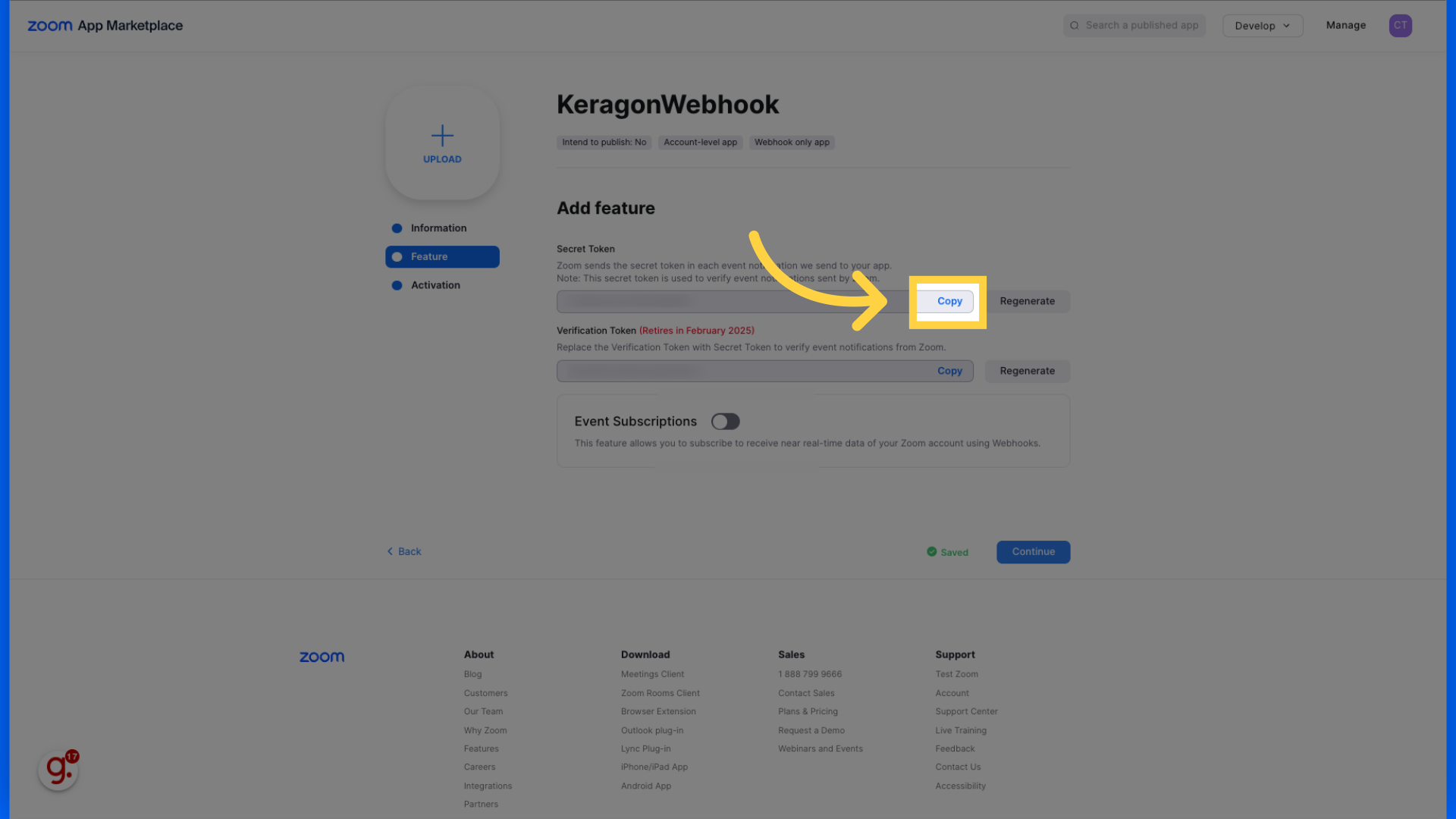Open the Meetings Client download link
The image size is (1456, 819).
click(x=652, y=675)
